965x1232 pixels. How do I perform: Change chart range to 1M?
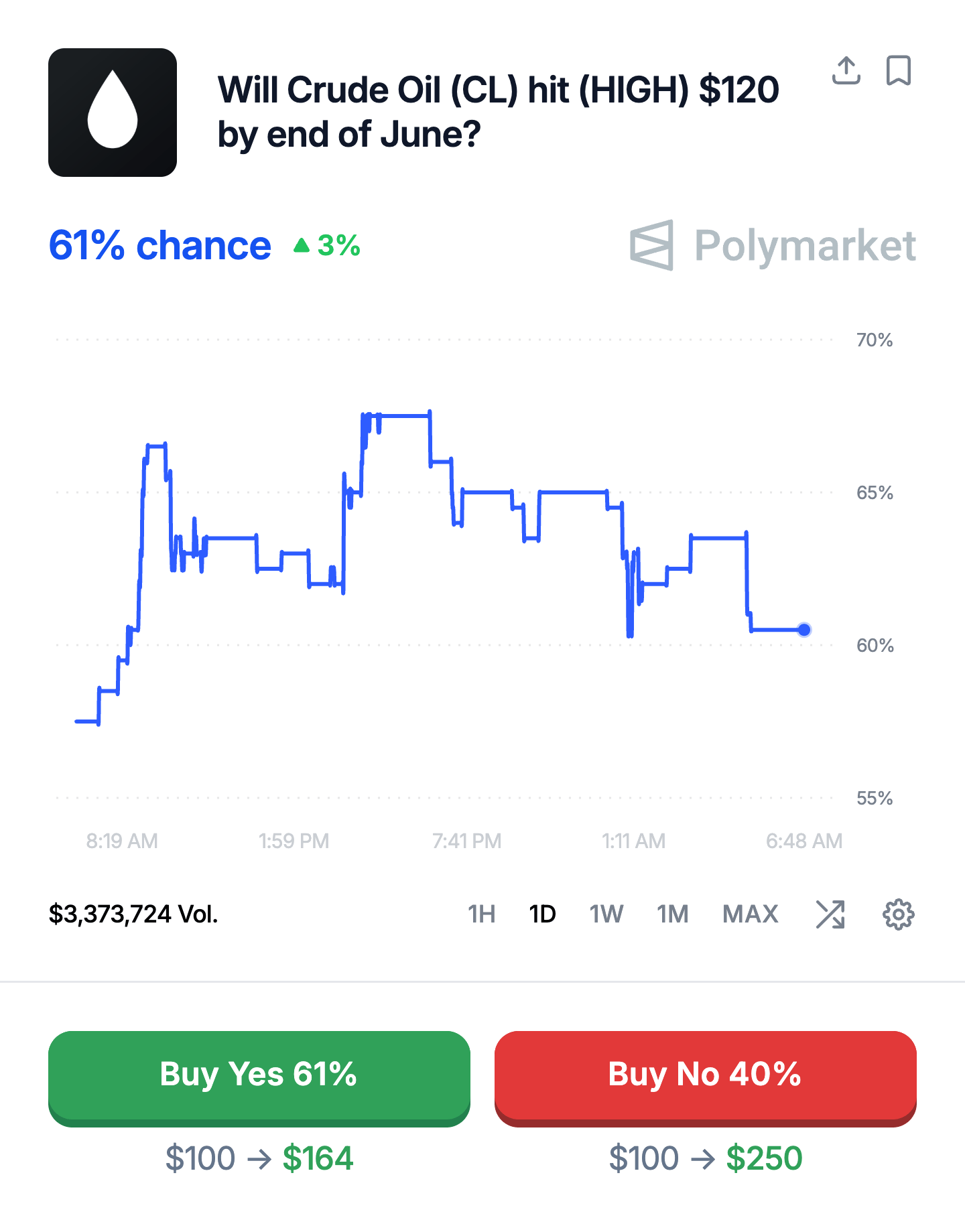point(672,914)
